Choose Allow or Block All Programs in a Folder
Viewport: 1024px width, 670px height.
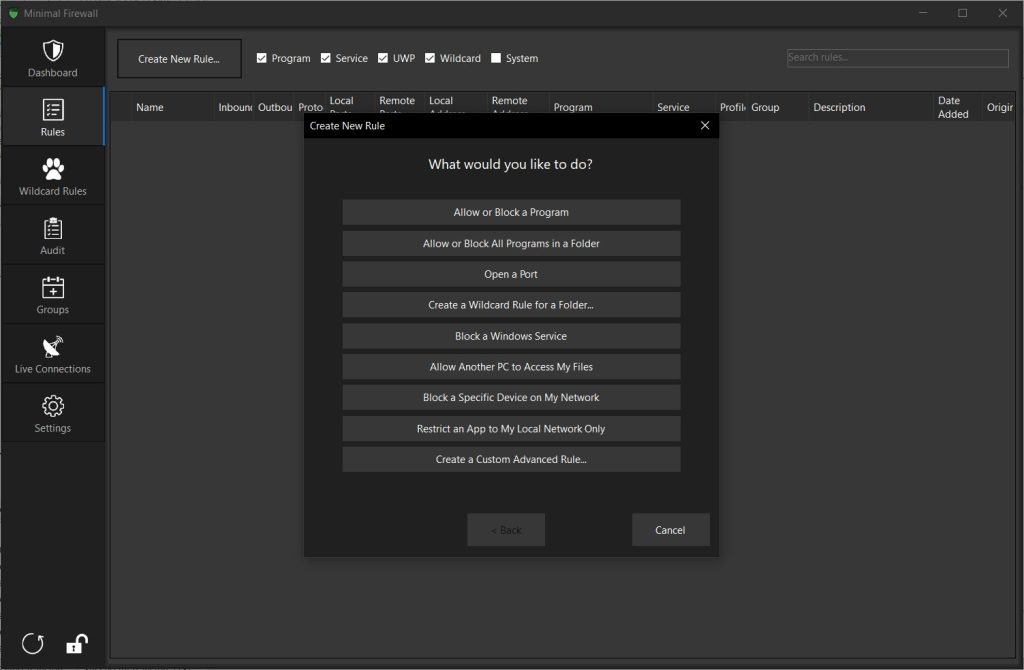[511, 244]
